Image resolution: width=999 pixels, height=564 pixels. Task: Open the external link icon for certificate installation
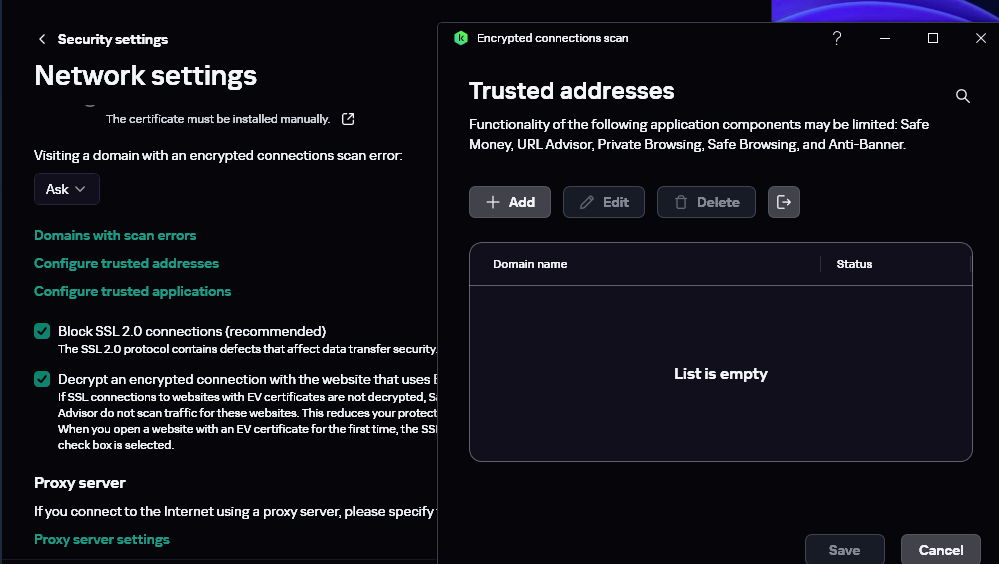tap(348, 119)
